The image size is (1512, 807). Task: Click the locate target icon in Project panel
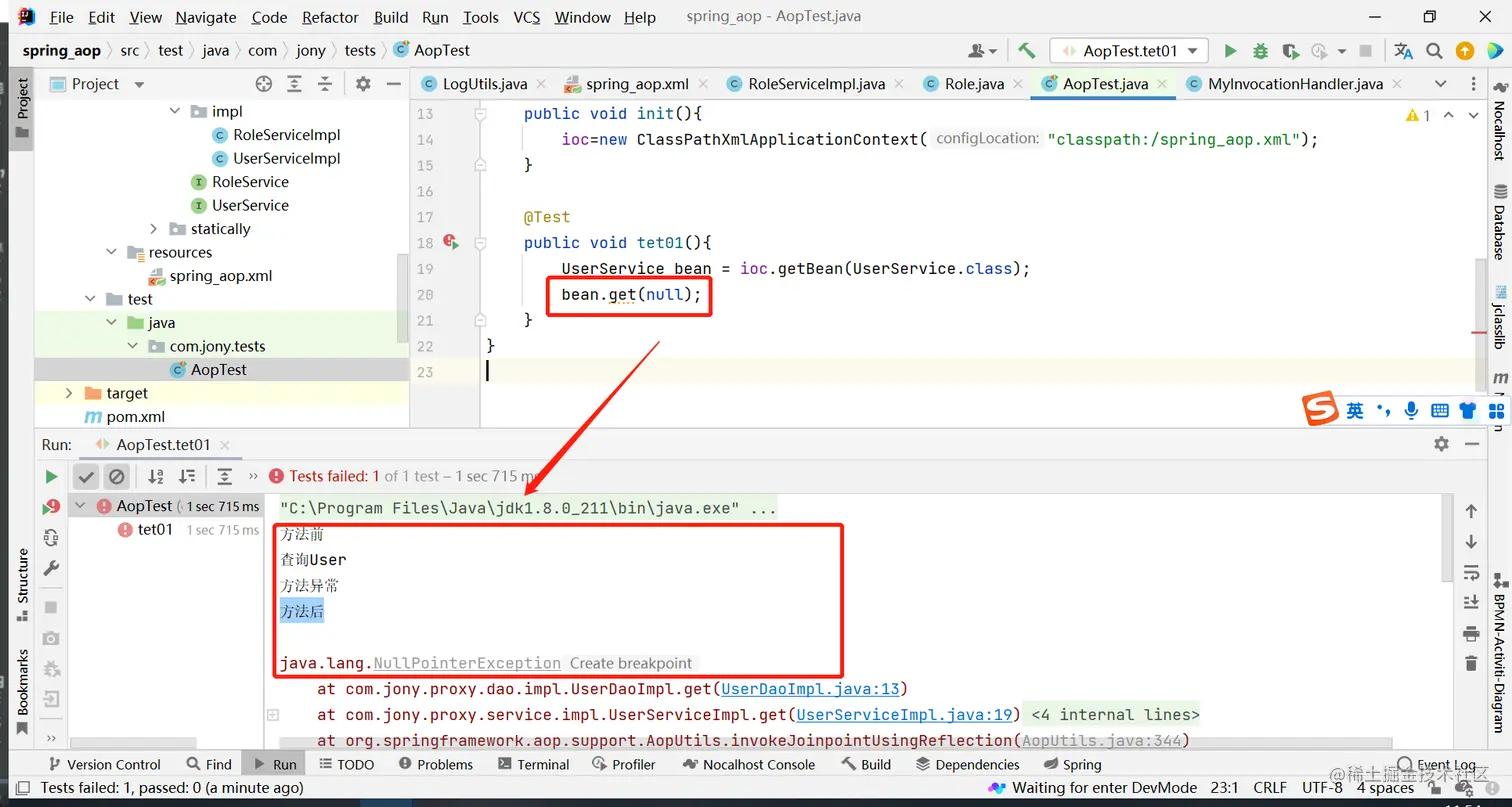[264, 84]
